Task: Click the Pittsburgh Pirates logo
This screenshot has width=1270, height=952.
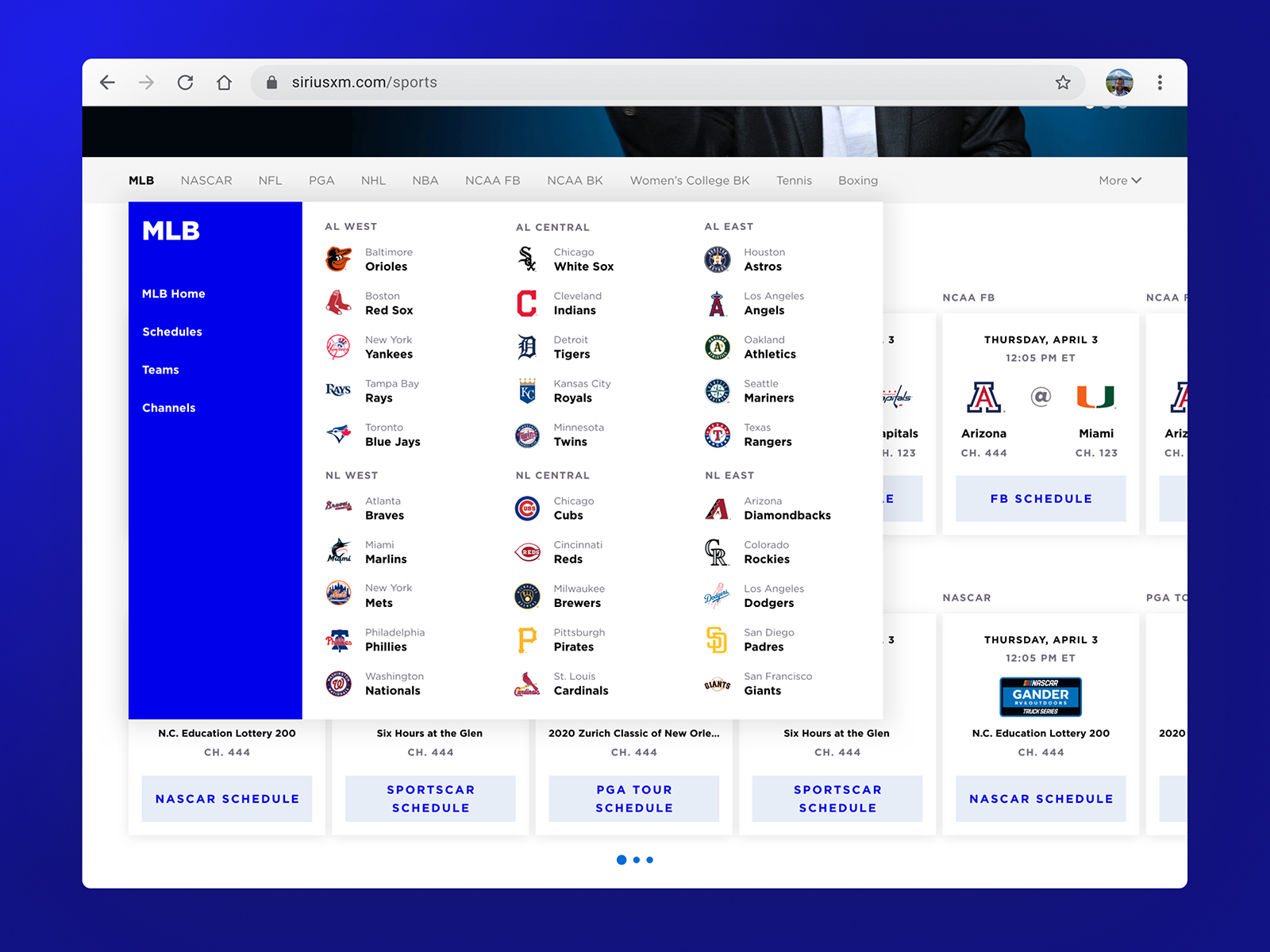Action: (527, 639)
